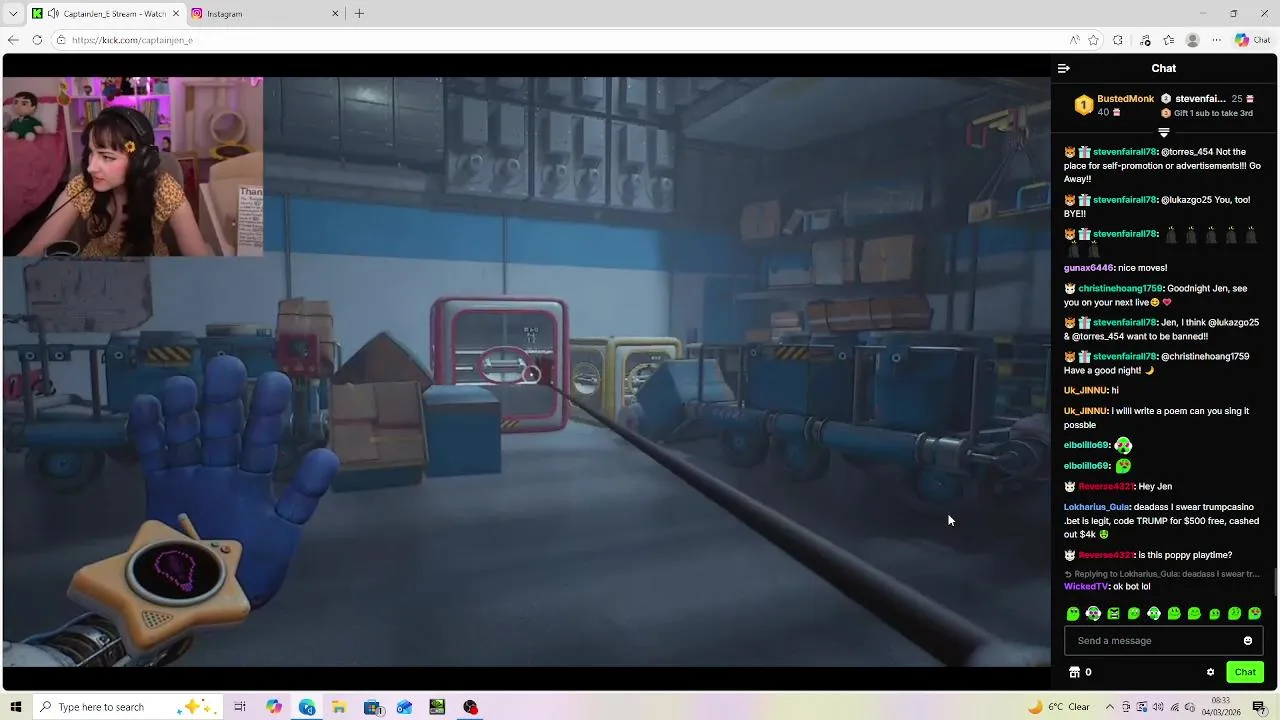Pick the angry square green emote
This screenshot has height=720, width=1280.
pyautogui.click(x=1113, y=614)
